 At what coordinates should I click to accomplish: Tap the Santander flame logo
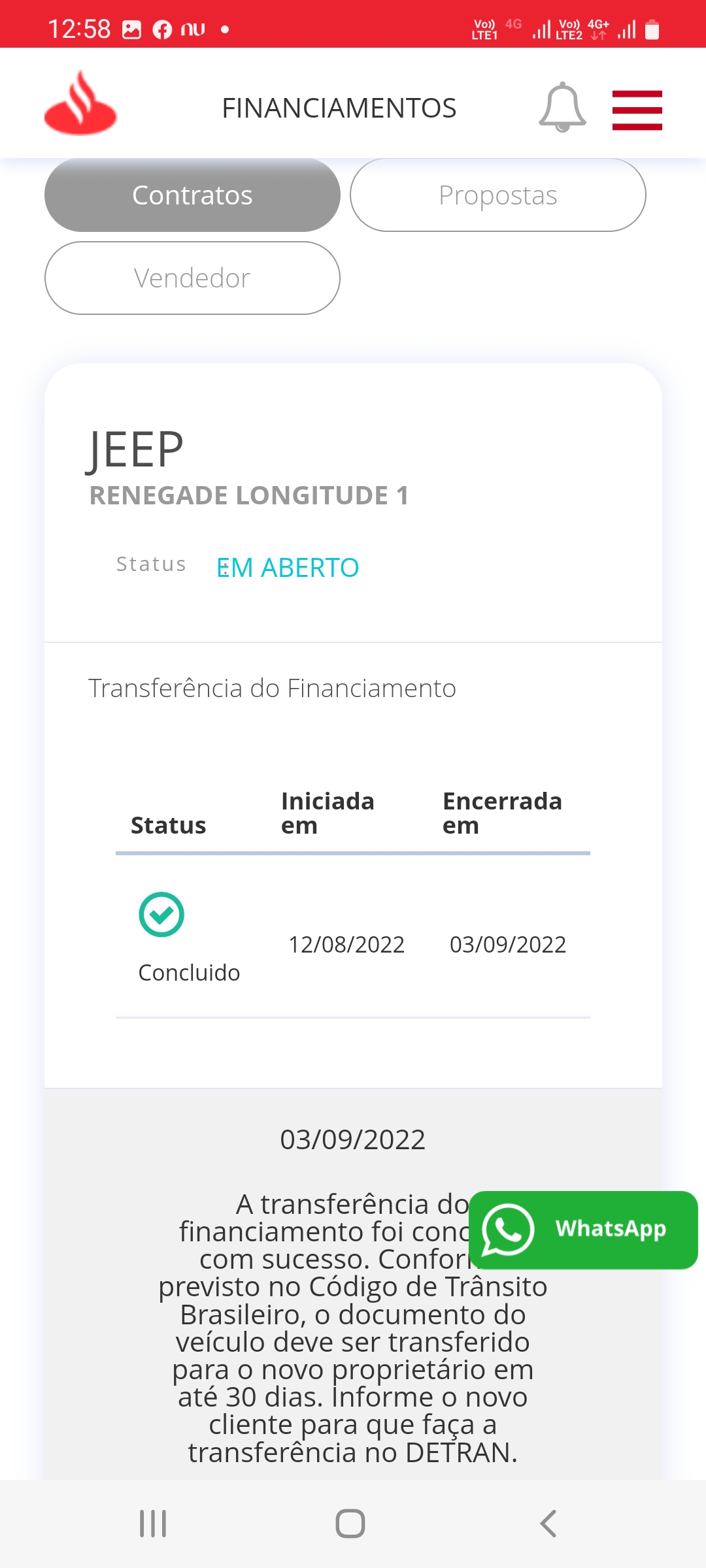[80, 105]
